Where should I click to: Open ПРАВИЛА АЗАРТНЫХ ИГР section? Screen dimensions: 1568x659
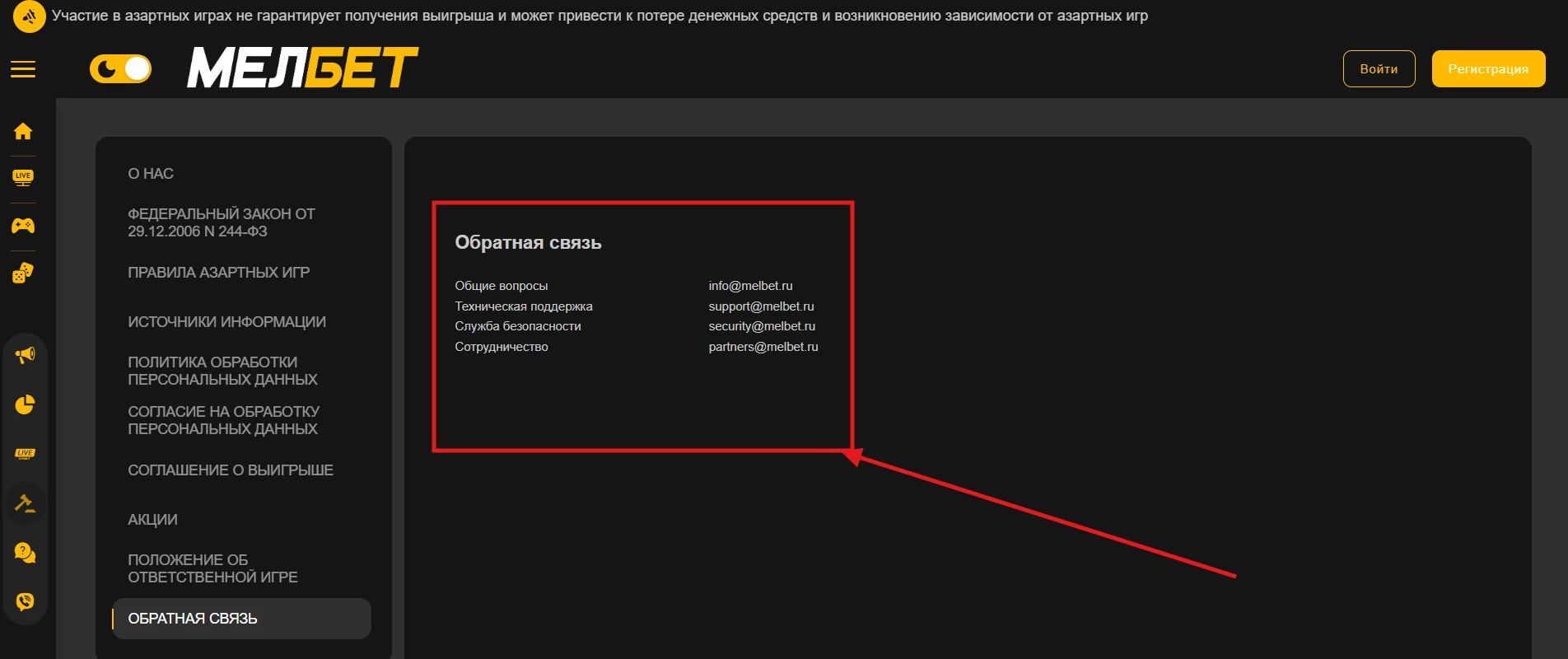pyautogui.click(x=219, y=273)
